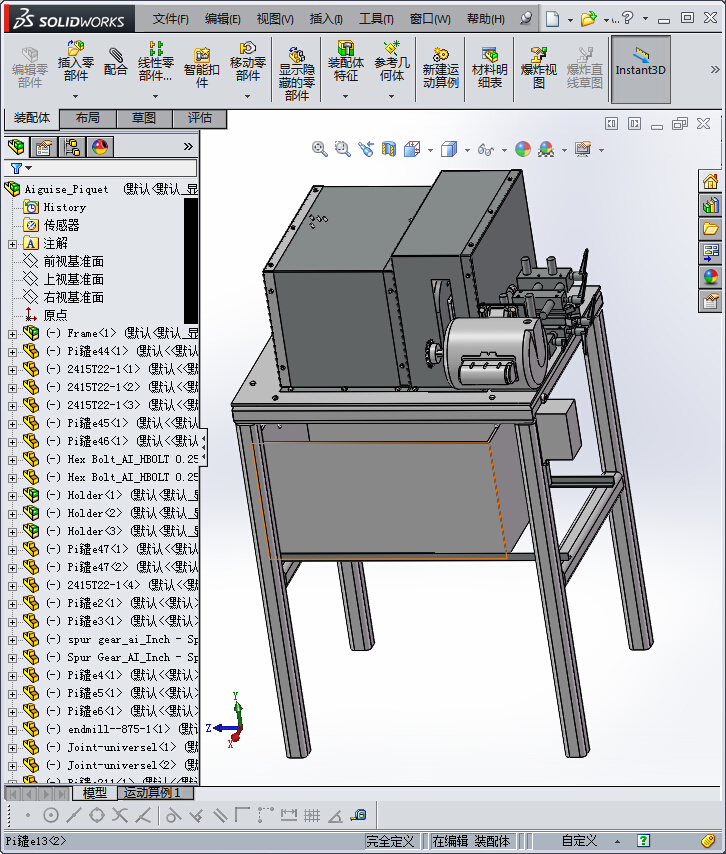
Task: Click the Hide/Show Items glasses icon
Action: coord(486,149)
